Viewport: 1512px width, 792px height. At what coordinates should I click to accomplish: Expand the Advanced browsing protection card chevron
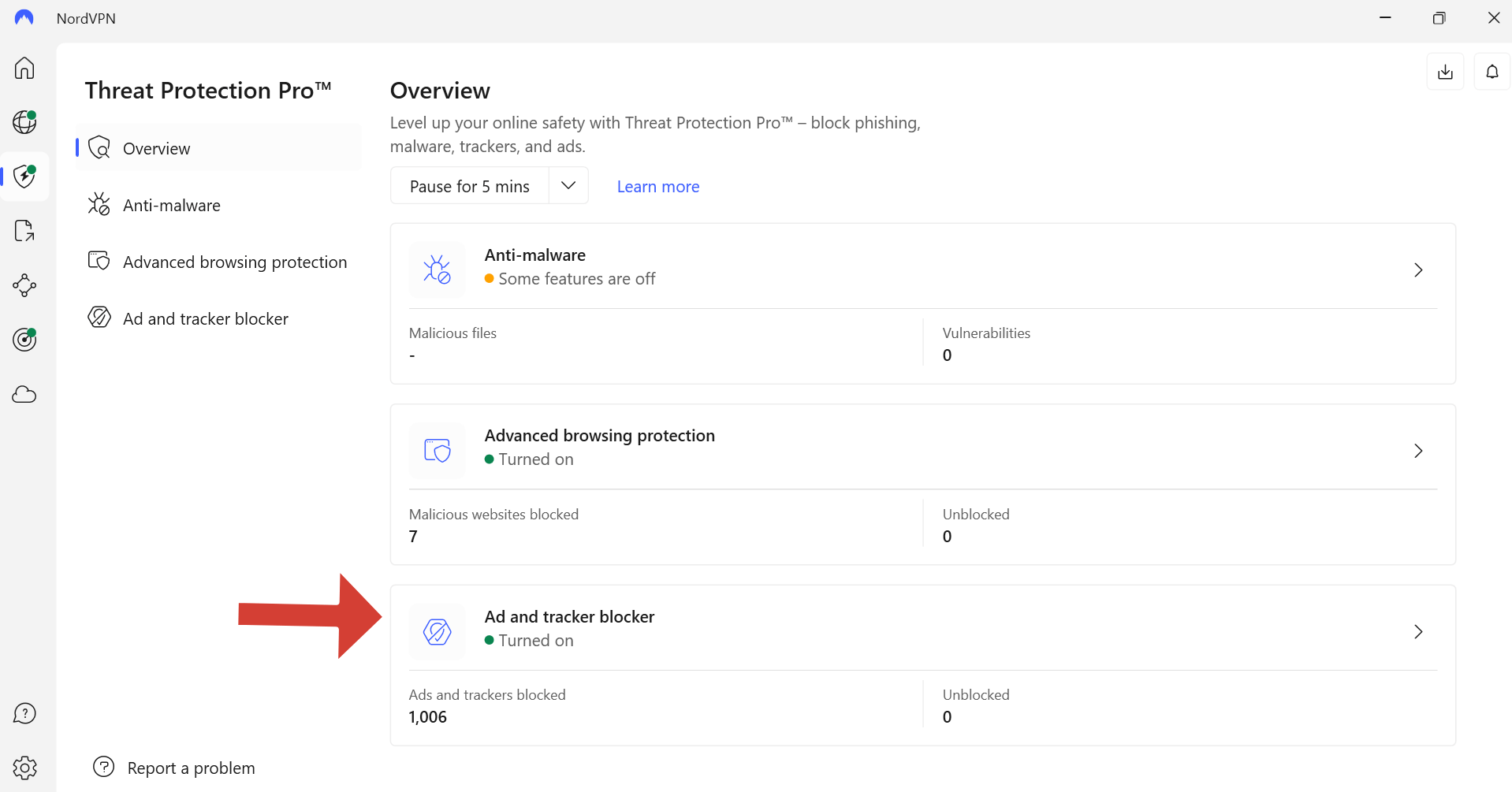point(1418,451)
